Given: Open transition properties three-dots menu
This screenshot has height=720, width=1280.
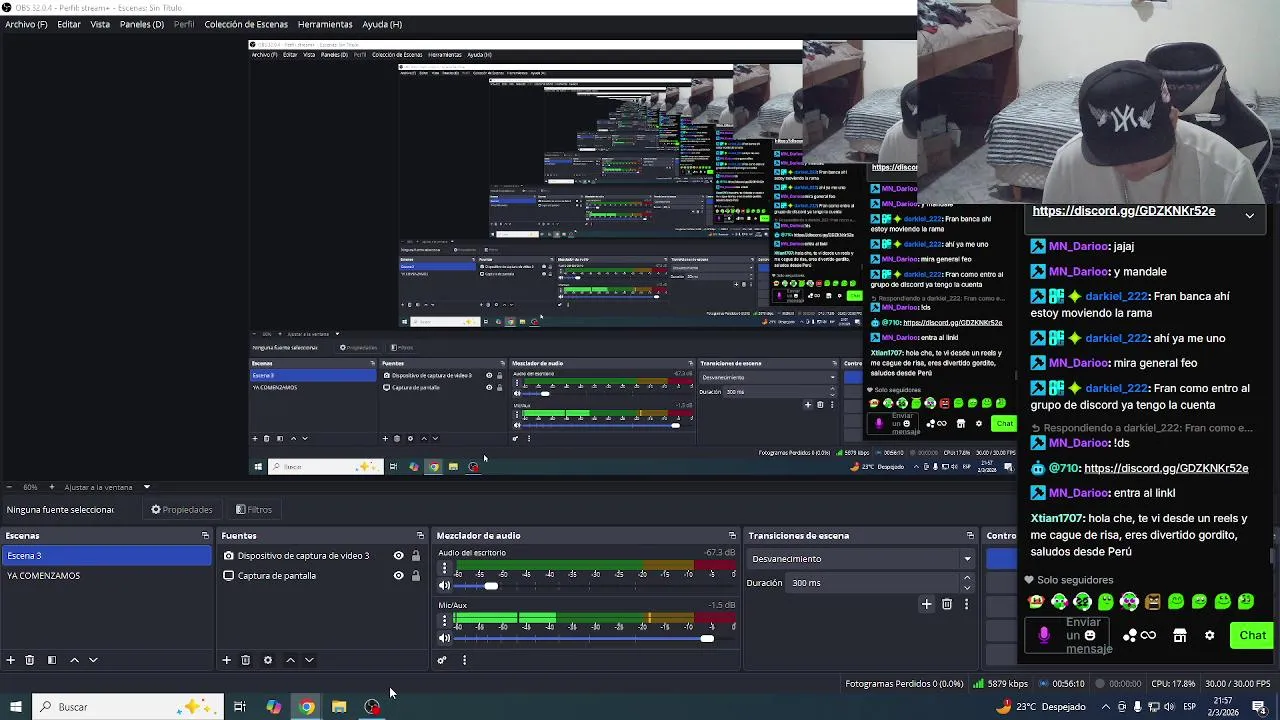Looking at the screenshot, I should pos(966,604).
